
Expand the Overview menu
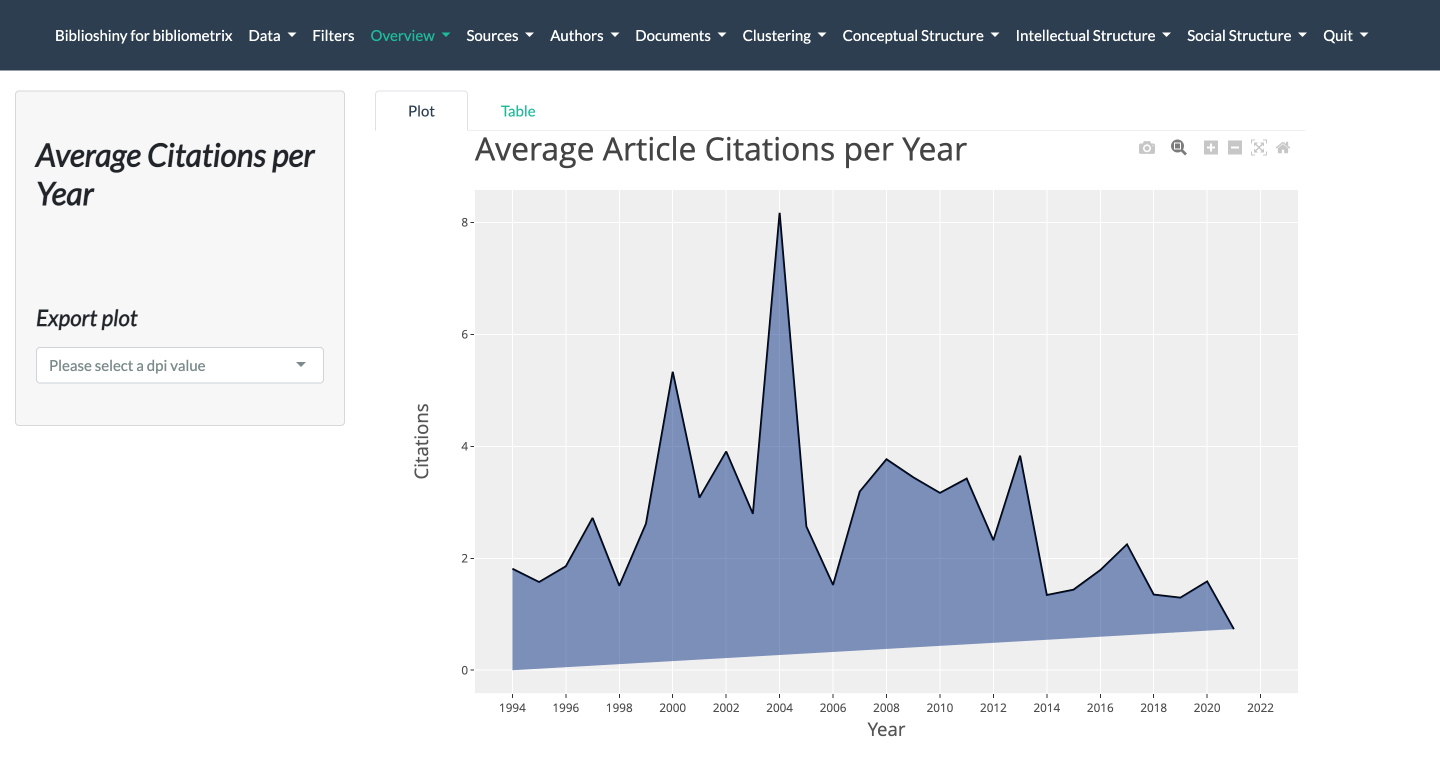coord(410,35)
